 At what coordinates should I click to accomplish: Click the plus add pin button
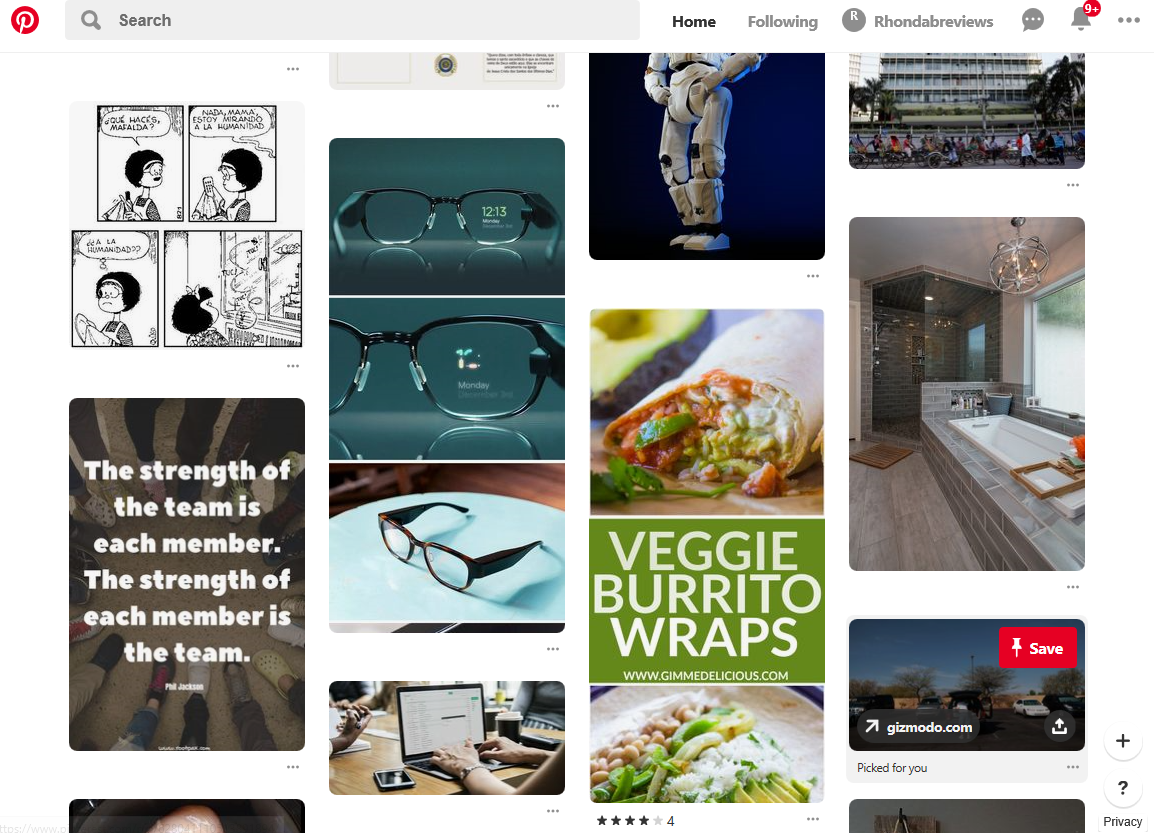(1122, 741)
